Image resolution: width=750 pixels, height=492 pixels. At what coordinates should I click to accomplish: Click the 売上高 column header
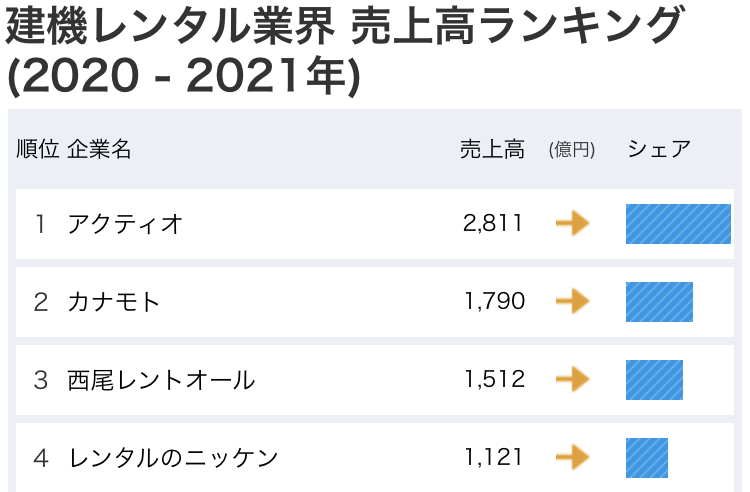point(492,150)
